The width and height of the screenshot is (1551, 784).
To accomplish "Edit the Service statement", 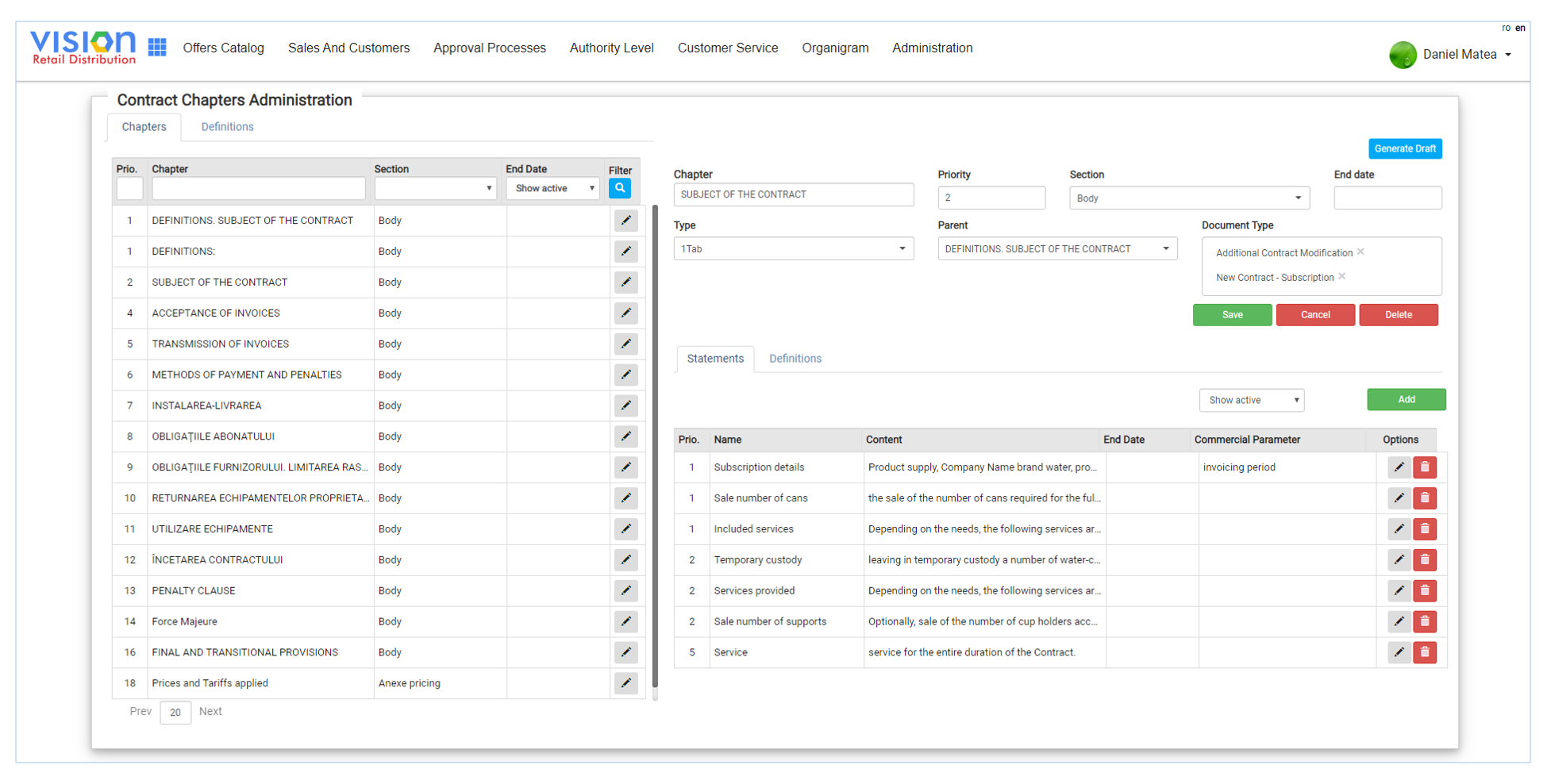I will pos(1399,652).
